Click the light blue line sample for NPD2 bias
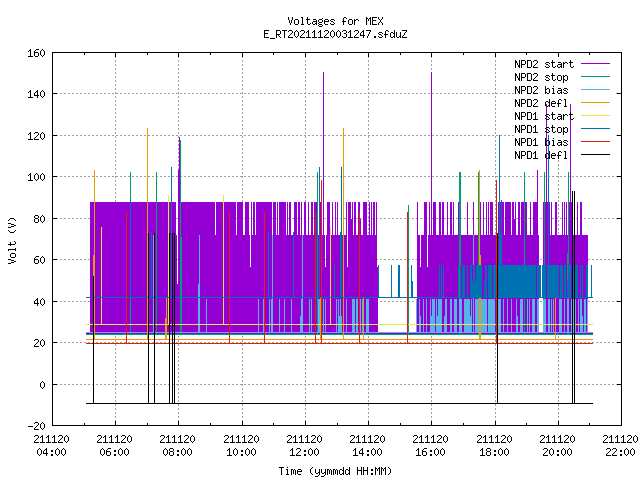 (595, 90)
